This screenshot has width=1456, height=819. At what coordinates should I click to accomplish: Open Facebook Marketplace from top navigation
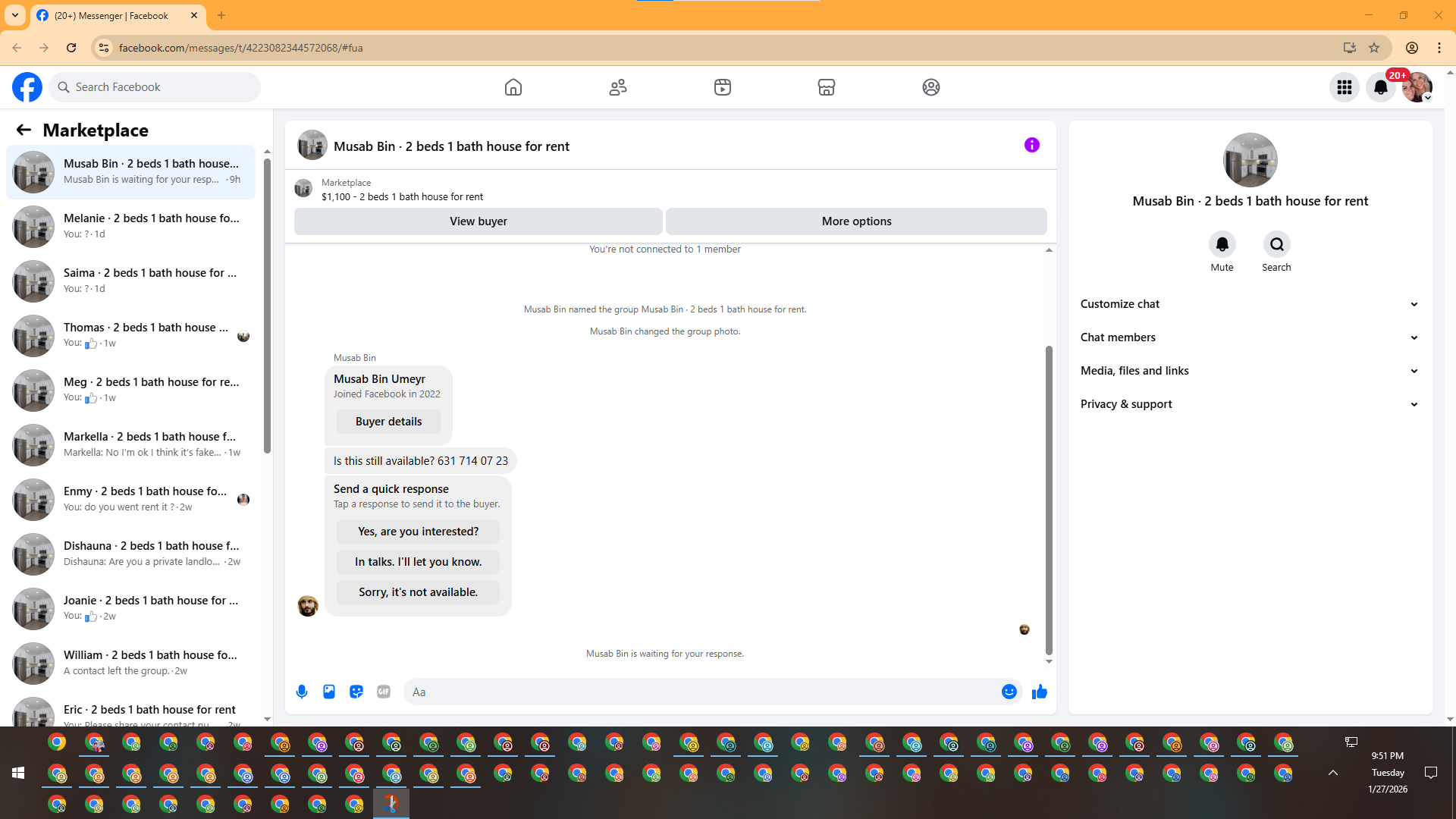[x=827, y=87]
